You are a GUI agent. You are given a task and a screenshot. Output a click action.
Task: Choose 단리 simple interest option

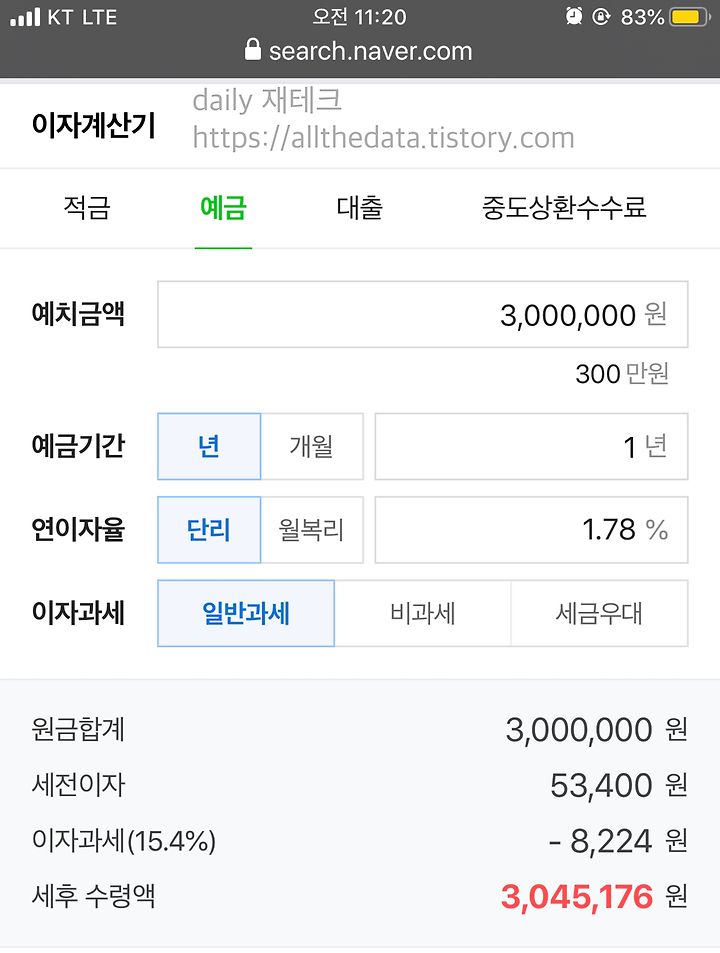tap(209, 529)
